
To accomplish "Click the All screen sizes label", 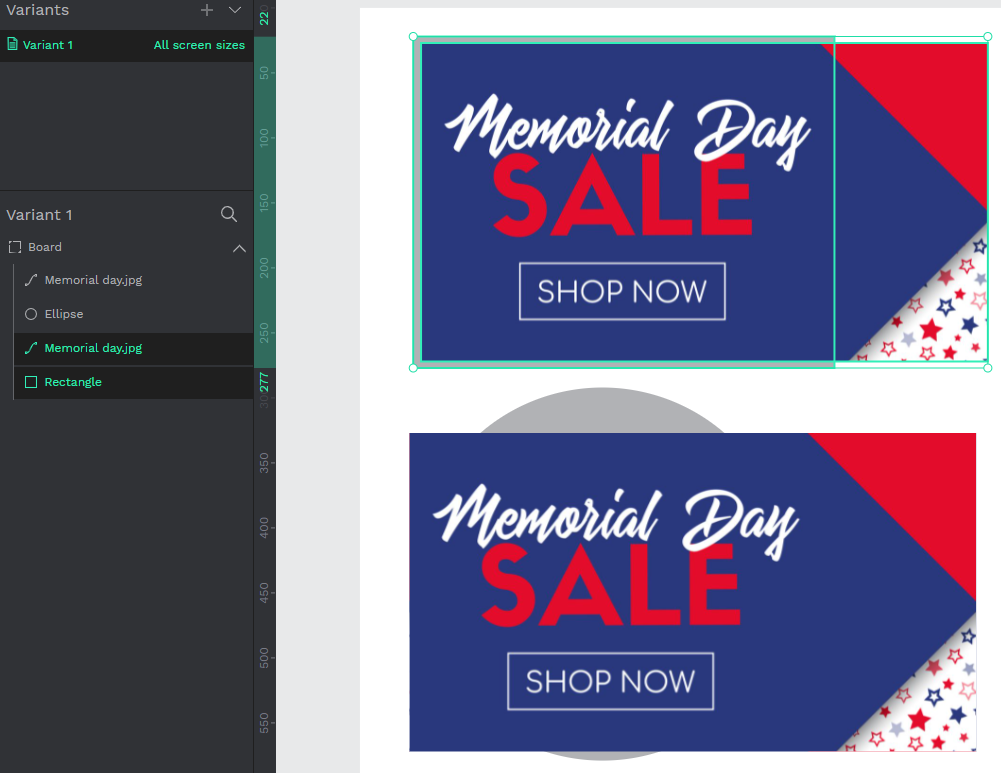I will click(199, 45).
